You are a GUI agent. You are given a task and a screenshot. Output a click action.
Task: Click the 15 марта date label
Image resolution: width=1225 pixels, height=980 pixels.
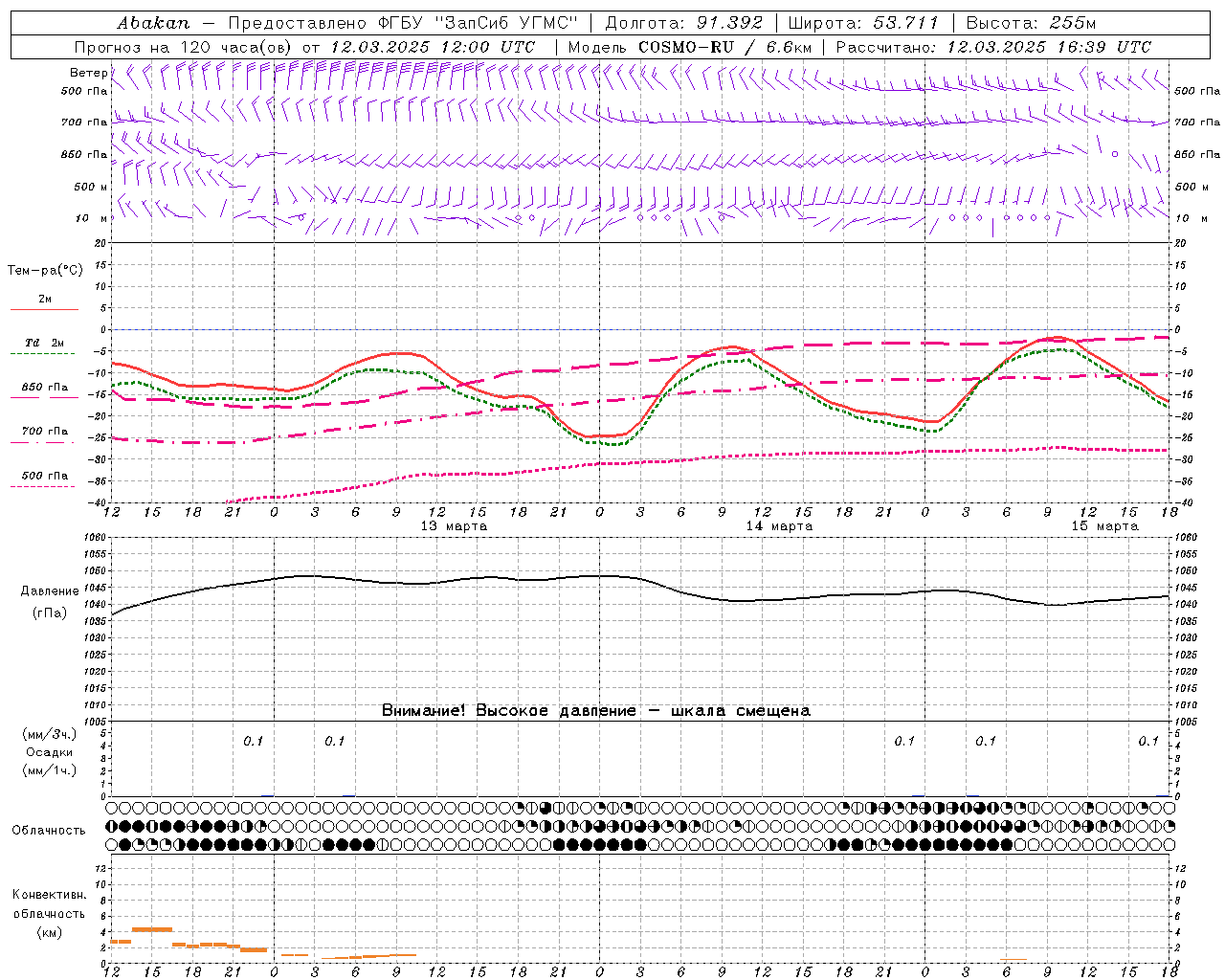[x=1104, y=525]
